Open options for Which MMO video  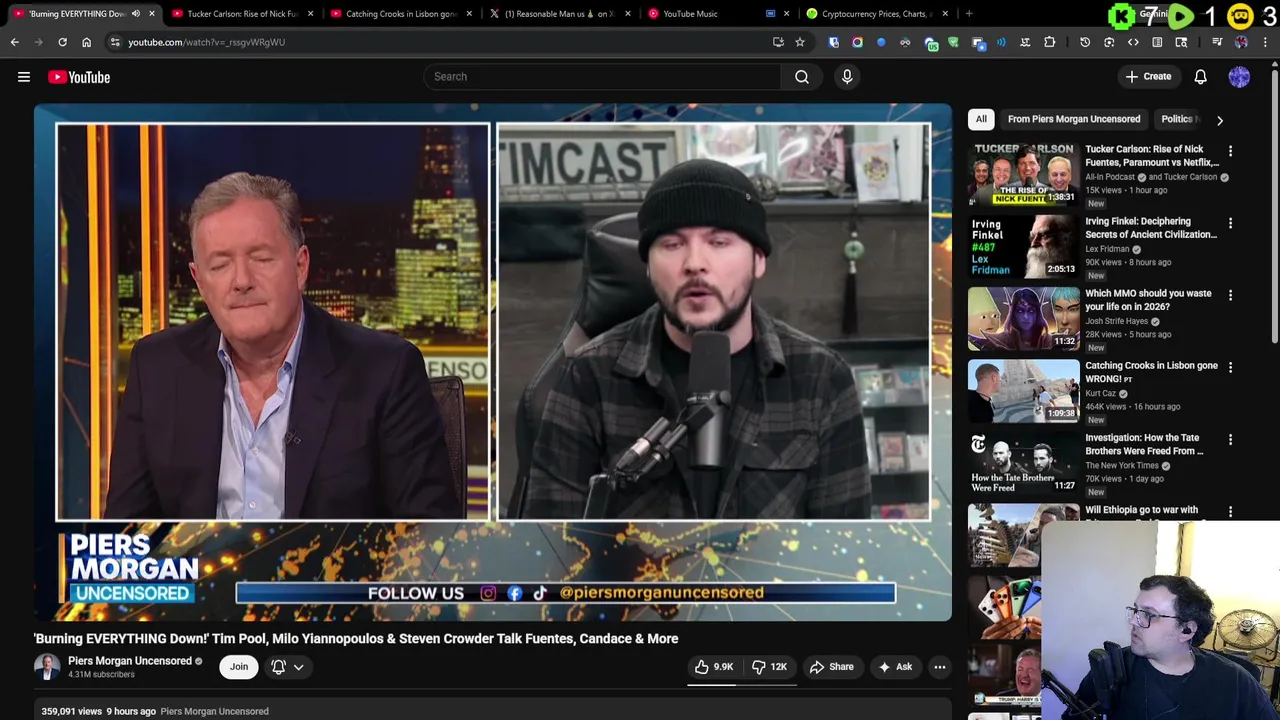click(1231, 295)
